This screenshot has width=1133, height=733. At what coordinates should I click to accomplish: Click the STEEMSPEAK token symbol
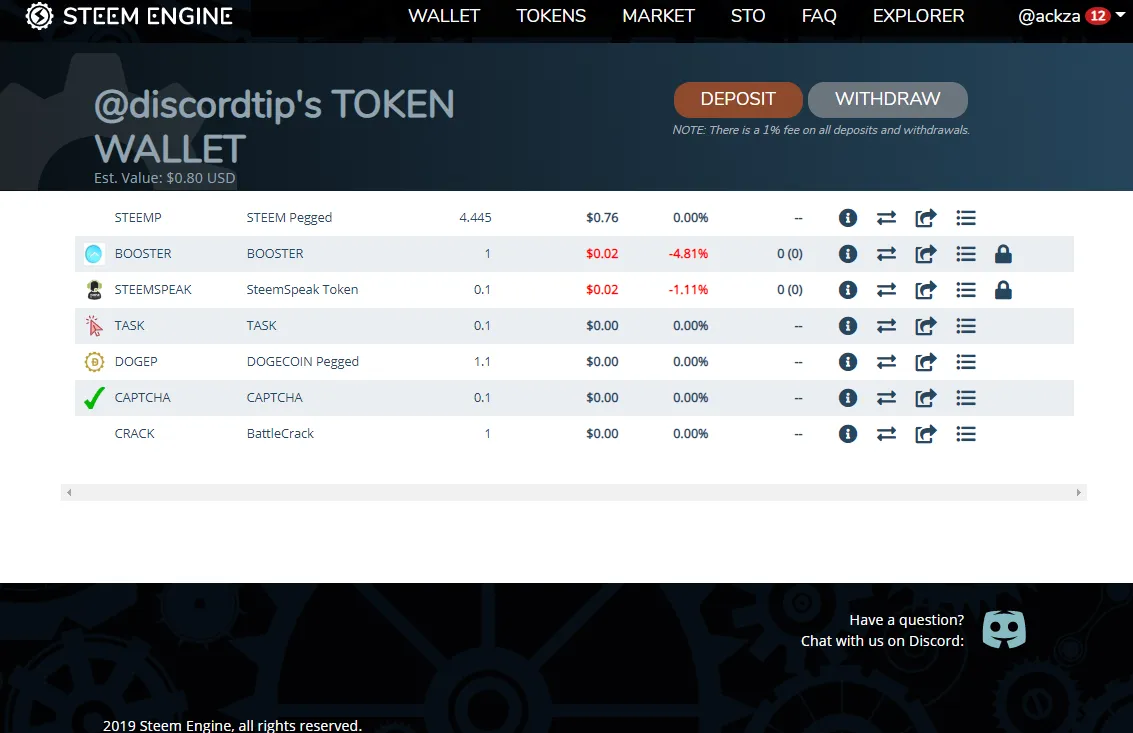click(153, 290)
